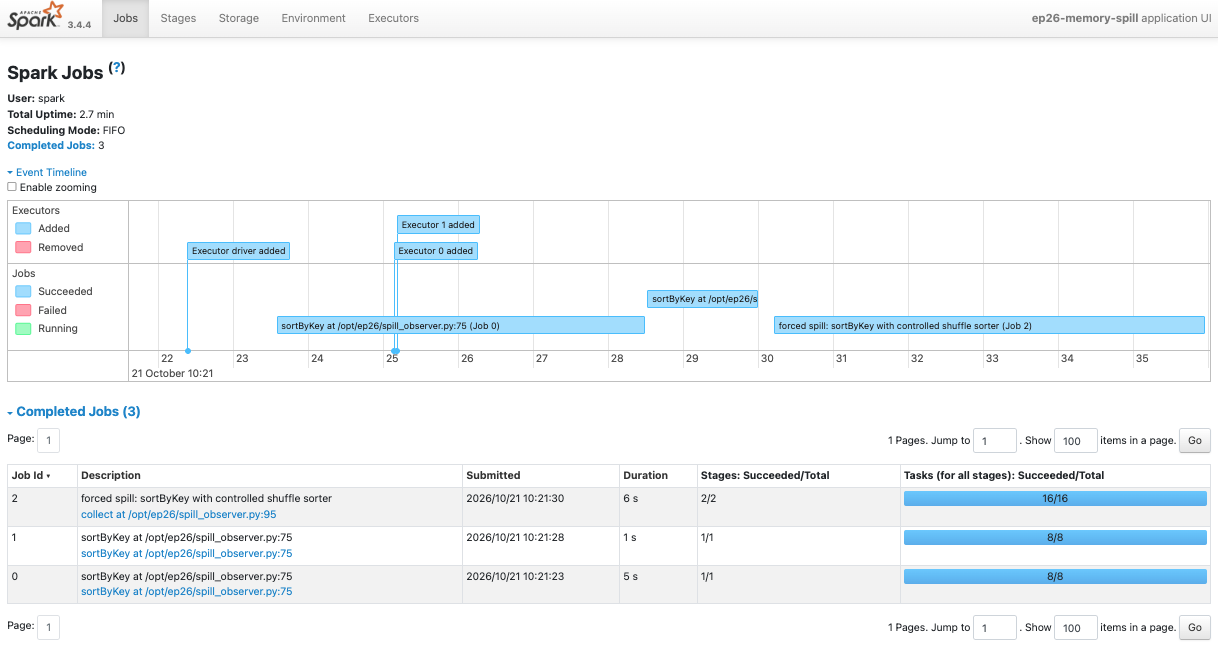The height and width of the screenshot is (651, 1218).
Task: Click the bottom Go button
Action: pyautogui.click(x=1195, y=627)
